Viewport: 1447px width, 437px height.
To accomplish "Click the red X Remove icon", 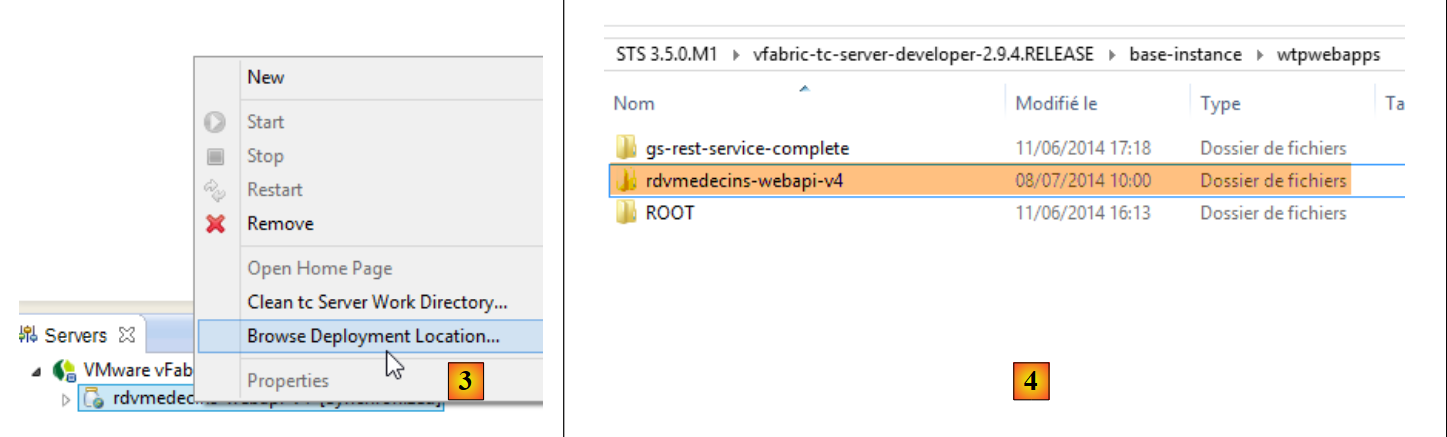I will tap(215, 224).
